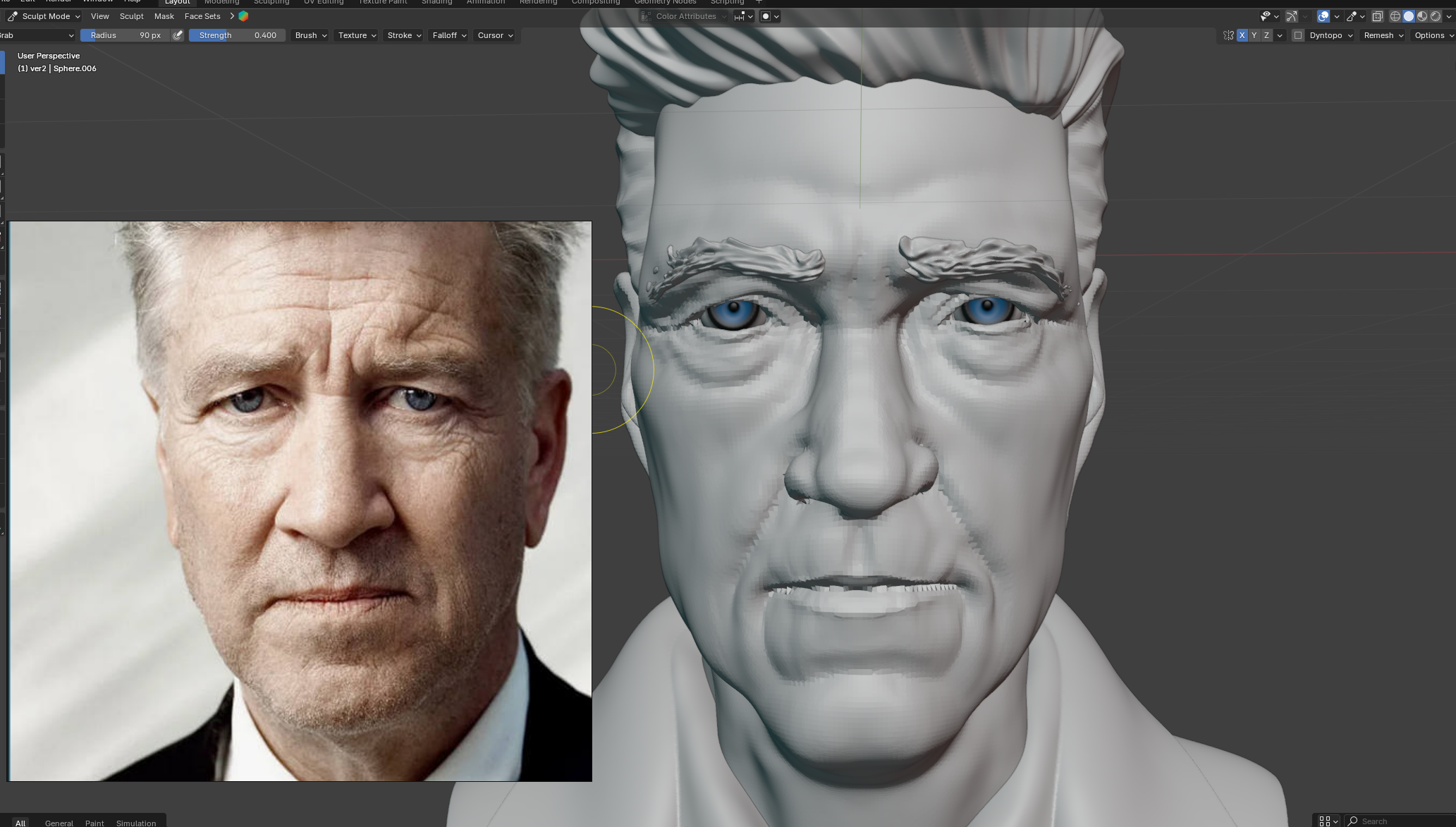Image resolution: width=1456 pixels, height=827 pixels.
Task: Expand the Remesh dropdown
Action: [x=1383, y=35]
